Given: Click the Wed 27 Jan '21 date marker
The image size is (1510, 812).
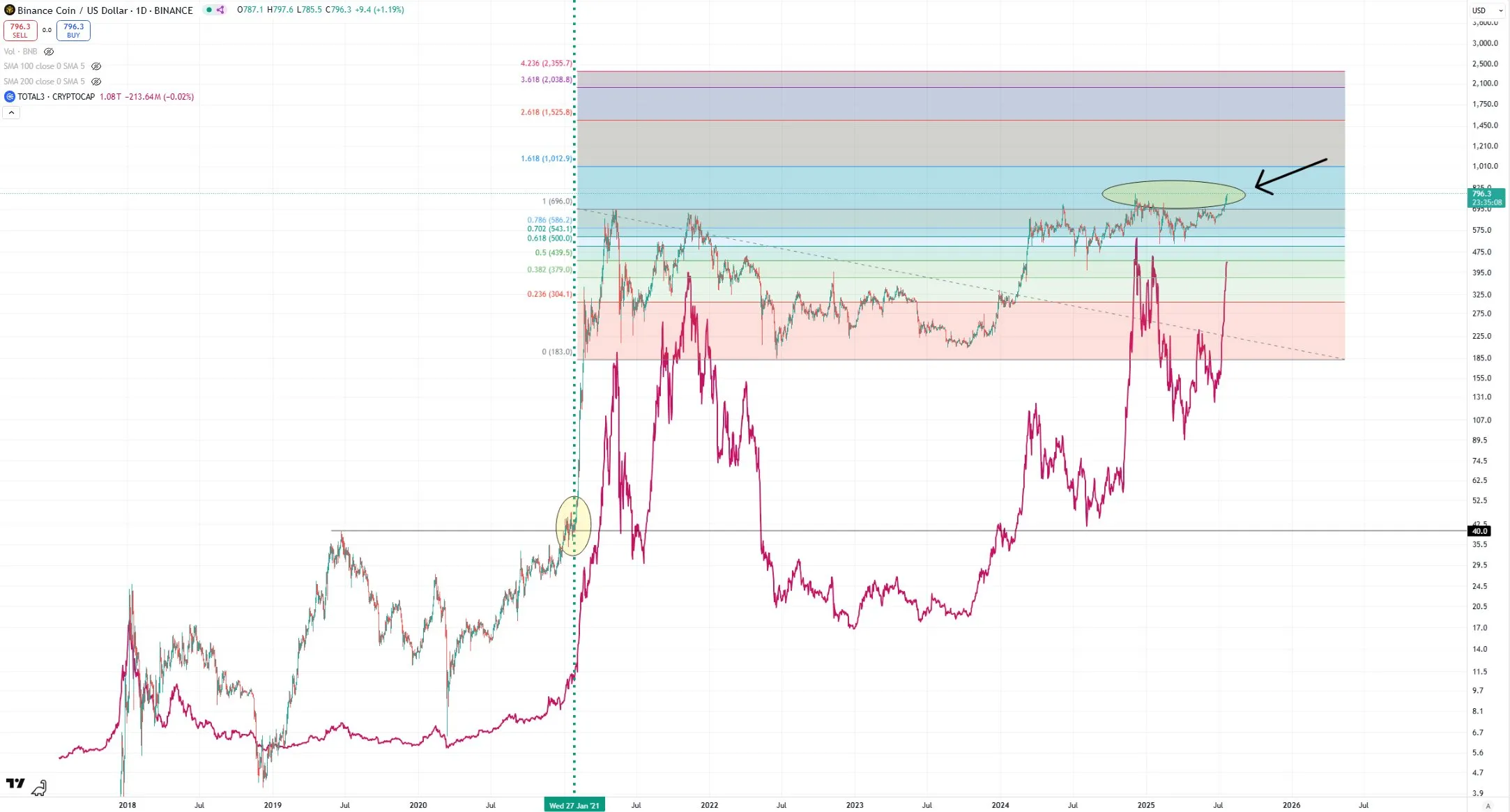Looking at the screenshot, I should (574, 804).
